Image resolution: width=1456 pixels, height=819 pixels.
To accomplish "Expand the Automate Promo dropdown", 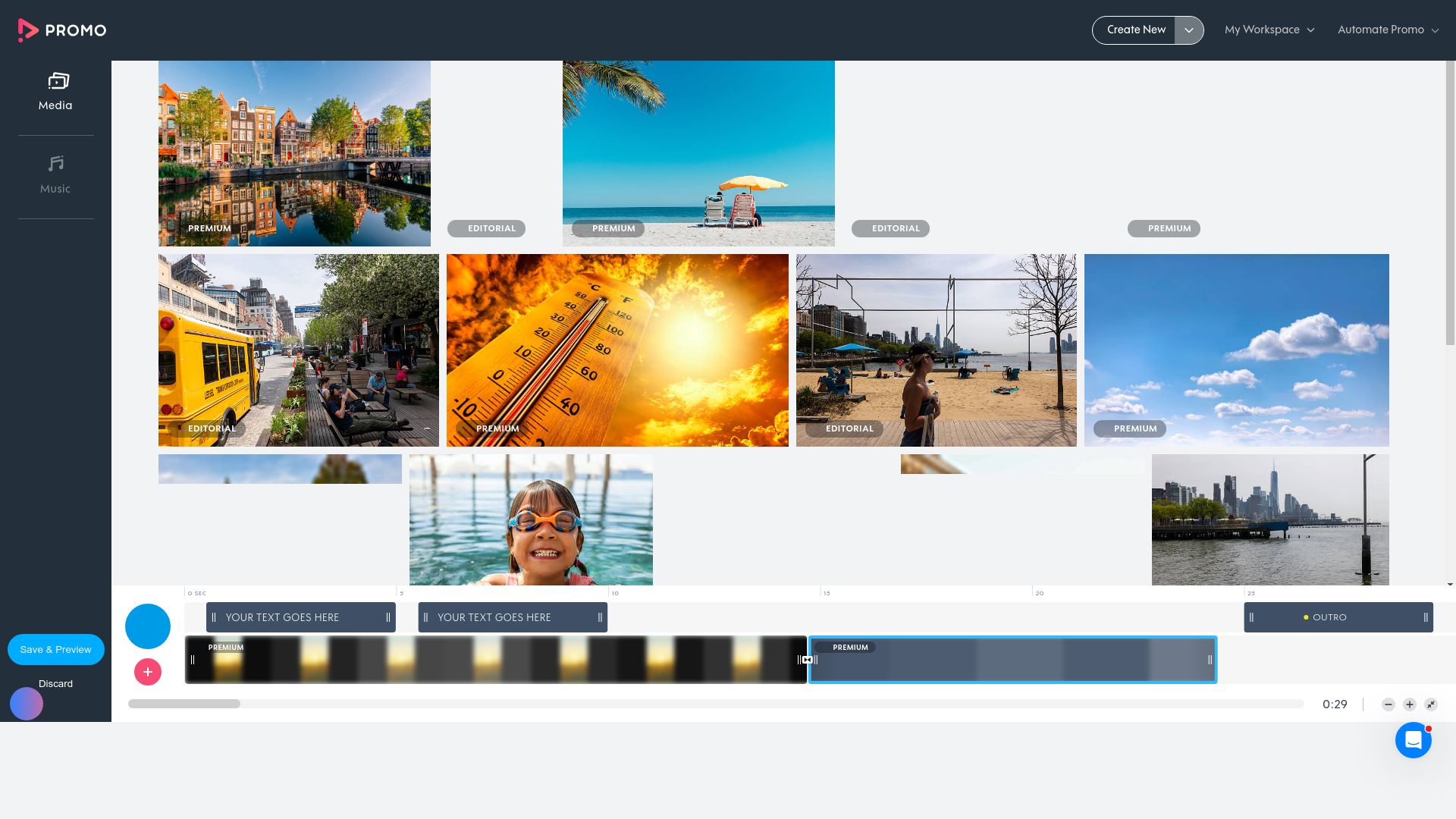I will point(1387,30).
